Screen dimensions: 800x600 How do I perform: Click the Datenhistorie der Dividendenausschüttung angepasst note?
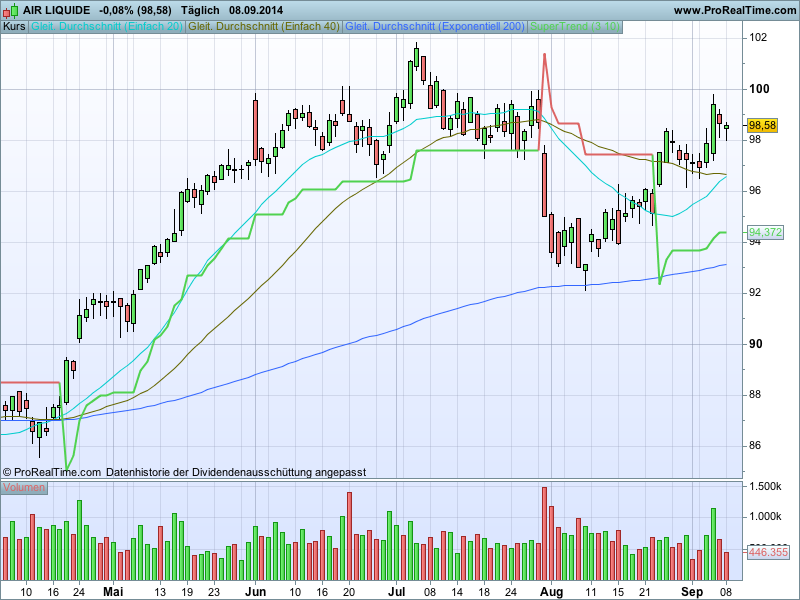pos(236,472)
